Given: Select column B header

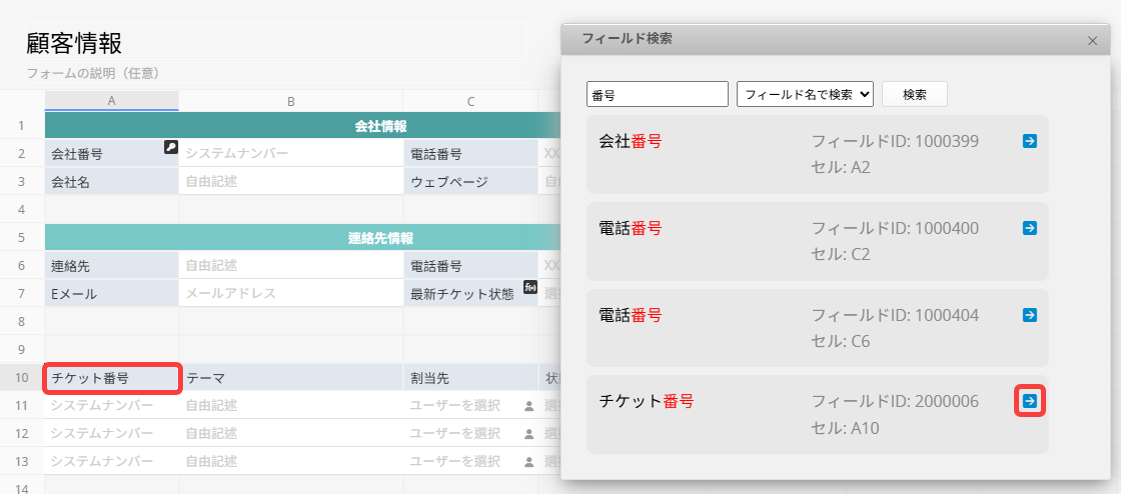Looking at the screenshot, I should (x=290, y=101).
